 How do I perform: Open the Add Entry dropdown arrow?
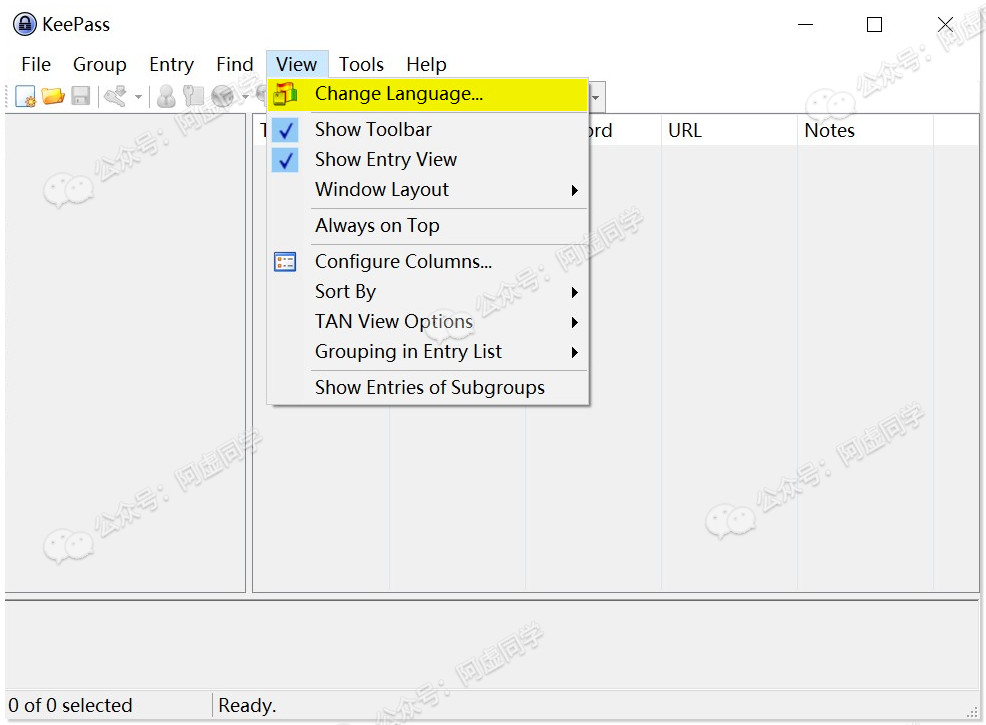[138, 97]
